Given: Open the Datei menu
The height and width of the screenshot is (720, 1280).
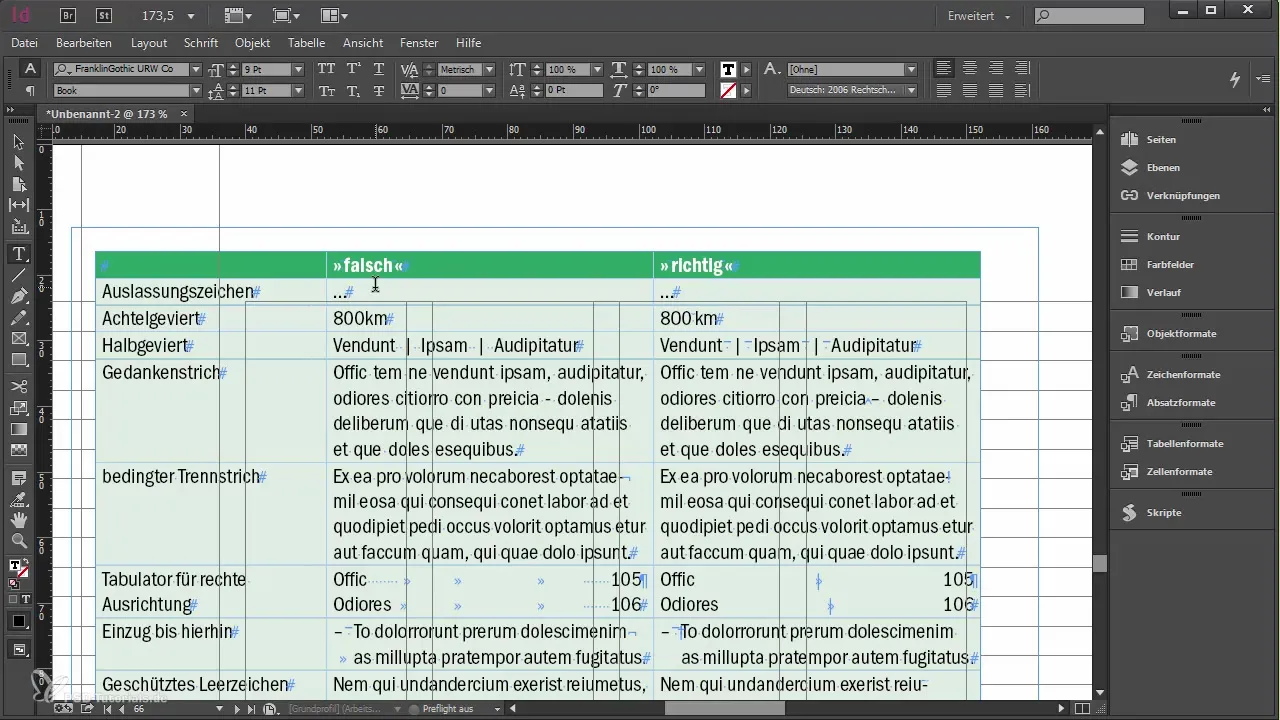Looking at the screenshot, I should coord(25,43).
